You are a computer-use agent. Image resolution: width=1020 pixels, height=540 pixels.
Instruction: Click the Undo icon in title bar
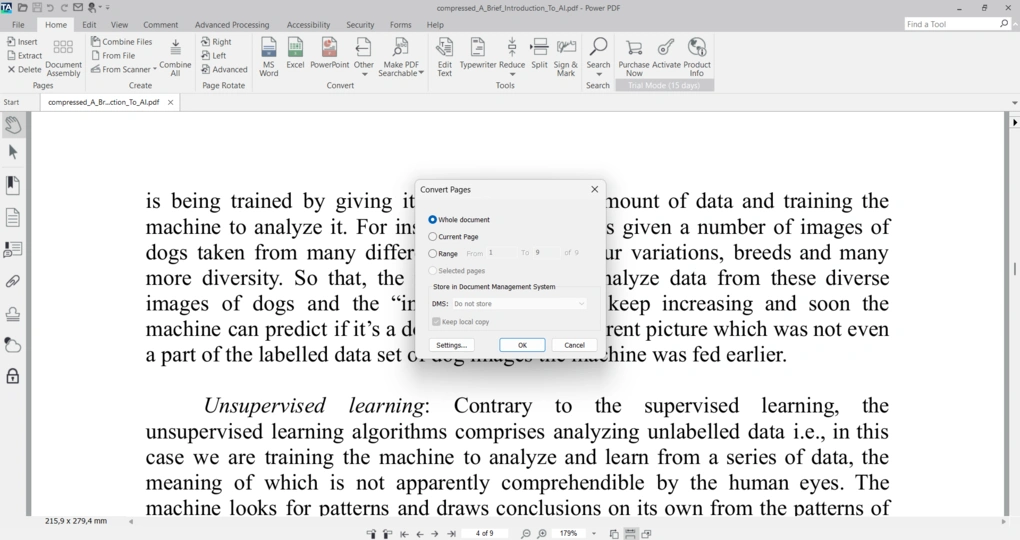point(50,8)
